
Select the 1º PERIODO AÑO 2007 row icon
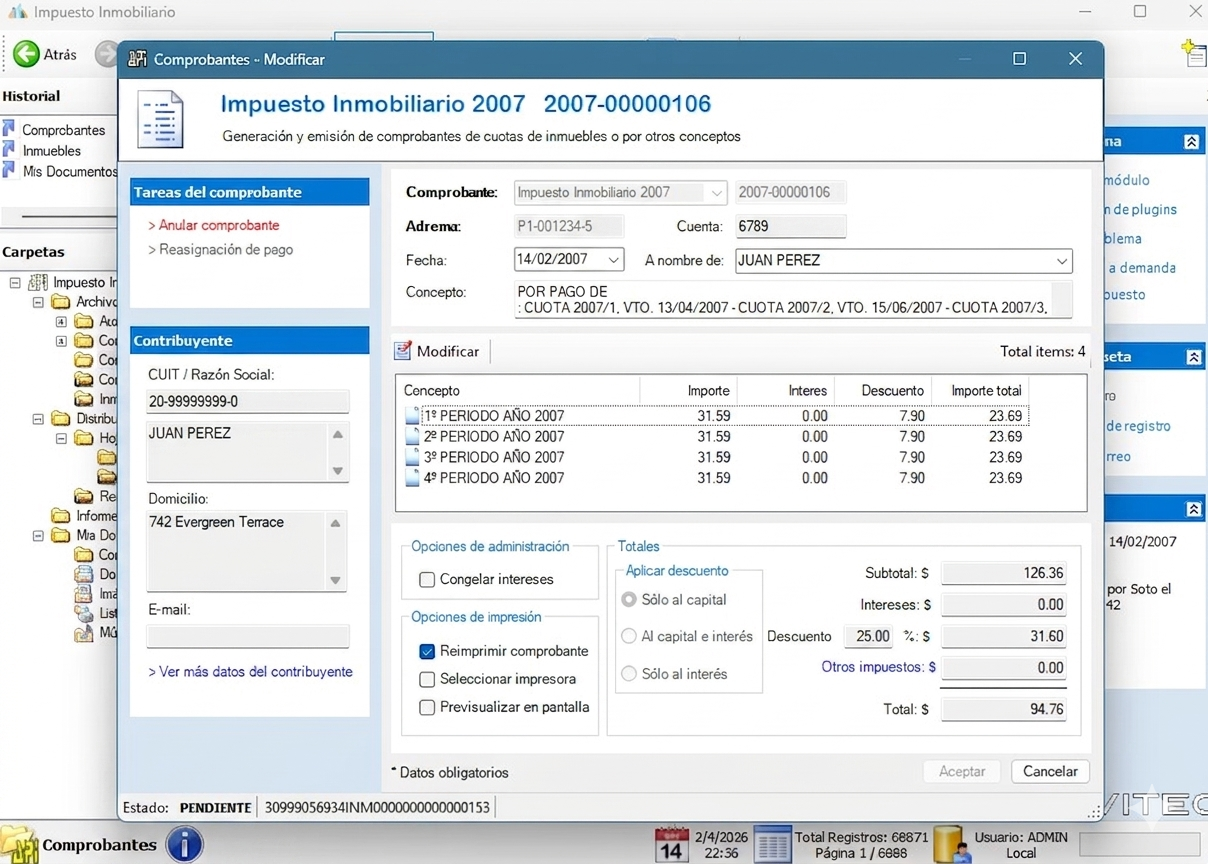click(412, 416)
